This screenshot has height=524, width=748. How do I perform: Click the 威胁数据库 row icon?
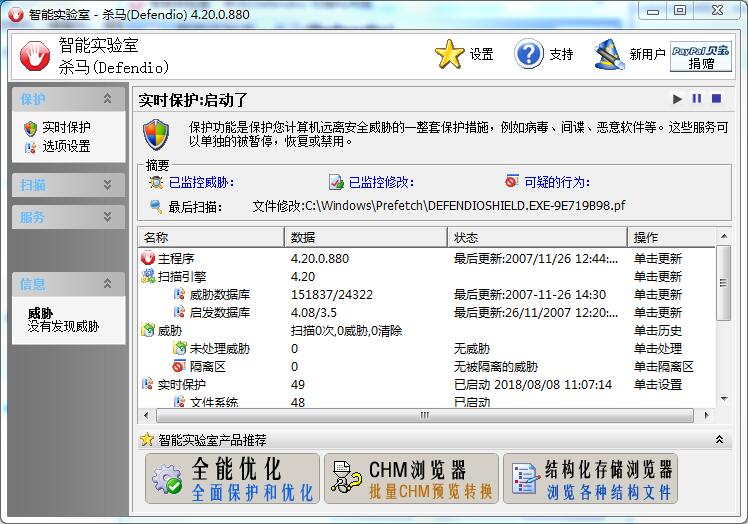[x=179, y=294]
